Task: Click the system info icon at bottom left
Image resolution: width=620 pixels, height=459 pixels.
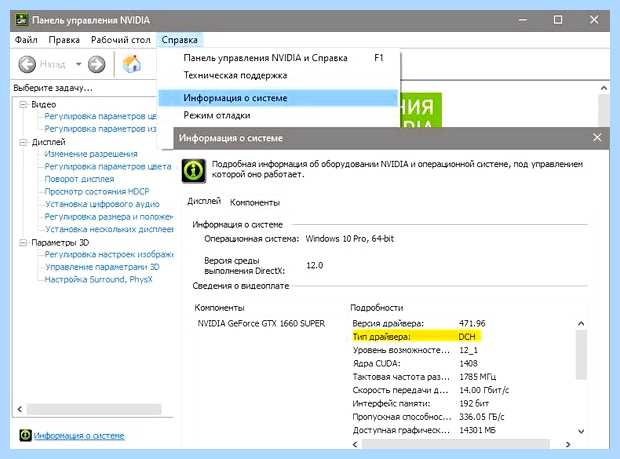Action: pos(25,435)
